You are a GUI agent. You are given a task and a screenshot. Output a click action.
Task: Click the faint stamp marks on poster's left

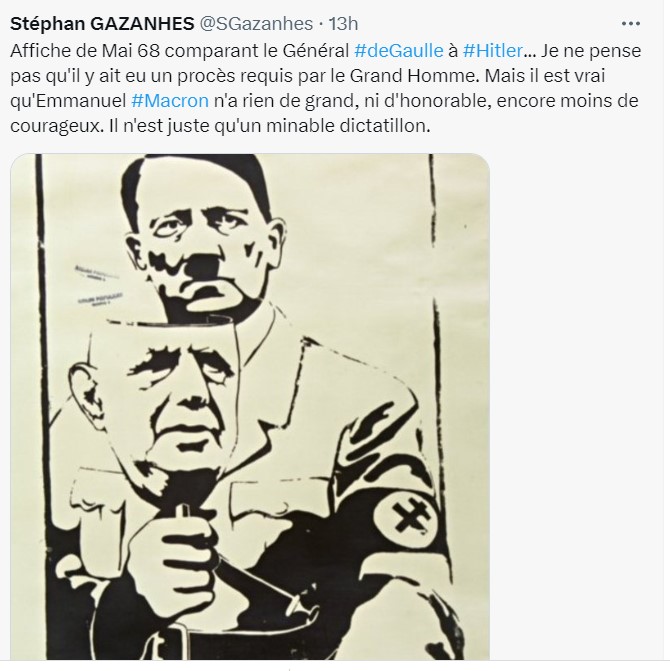coord(99,286)
